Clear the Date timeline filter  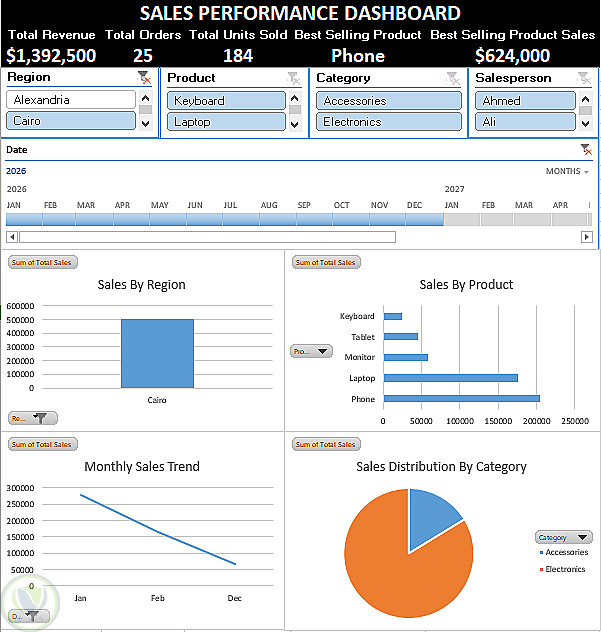pos(586,150)
